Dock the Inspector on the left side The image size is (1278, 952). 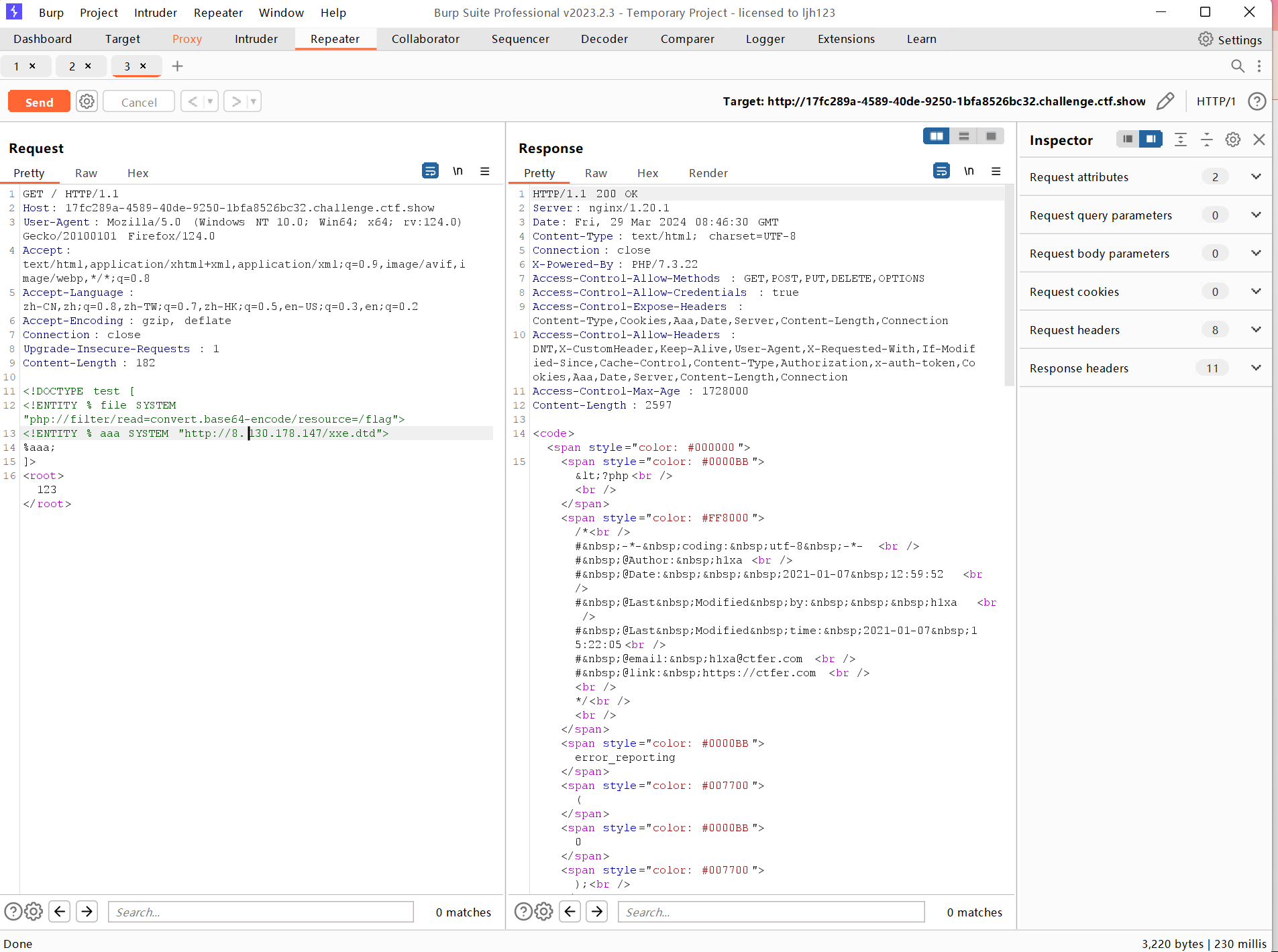[1128, 139]
